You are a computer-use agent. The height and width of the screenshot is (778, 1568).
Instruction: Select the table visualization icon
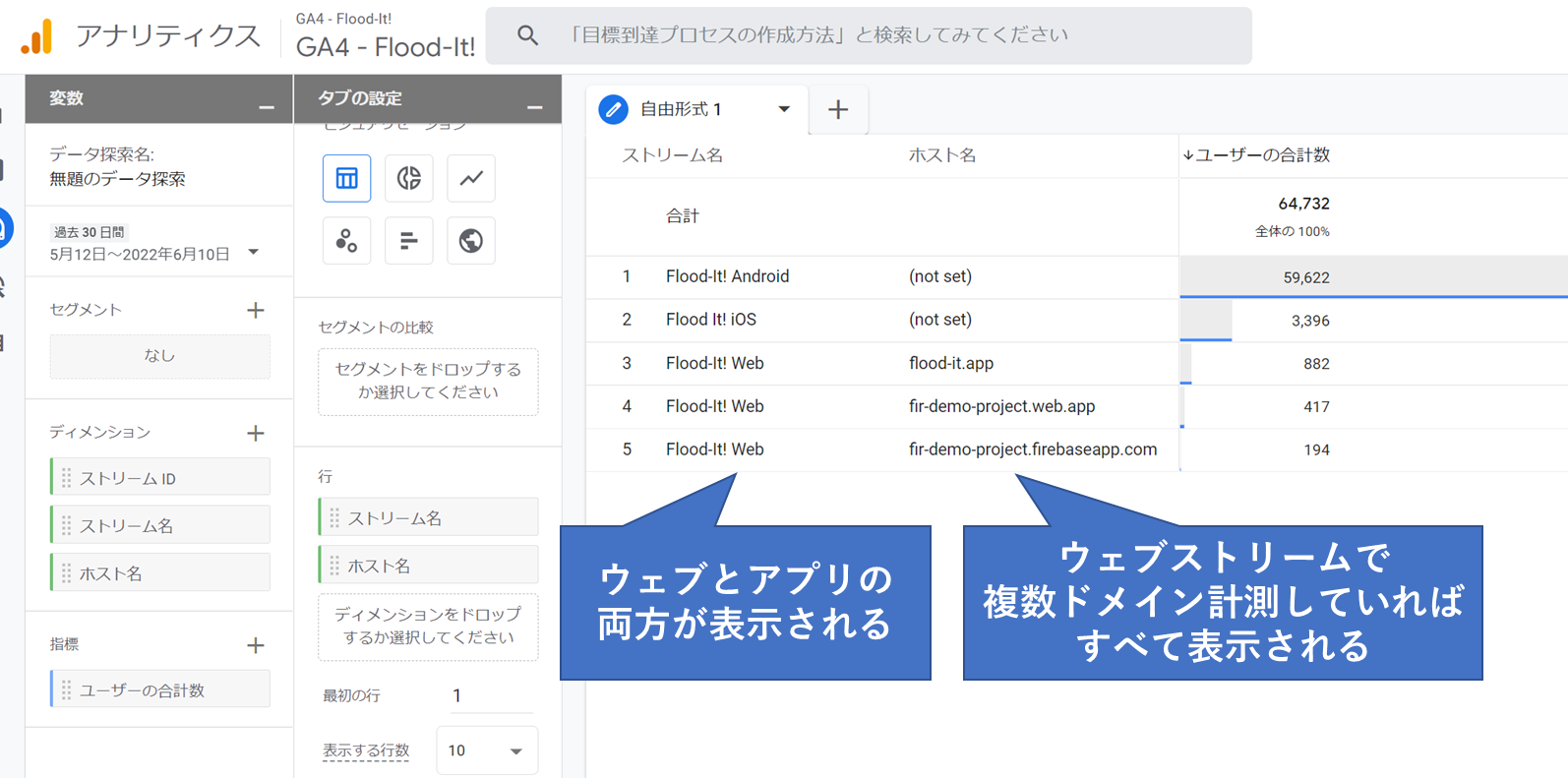click(x=346, y=178)
